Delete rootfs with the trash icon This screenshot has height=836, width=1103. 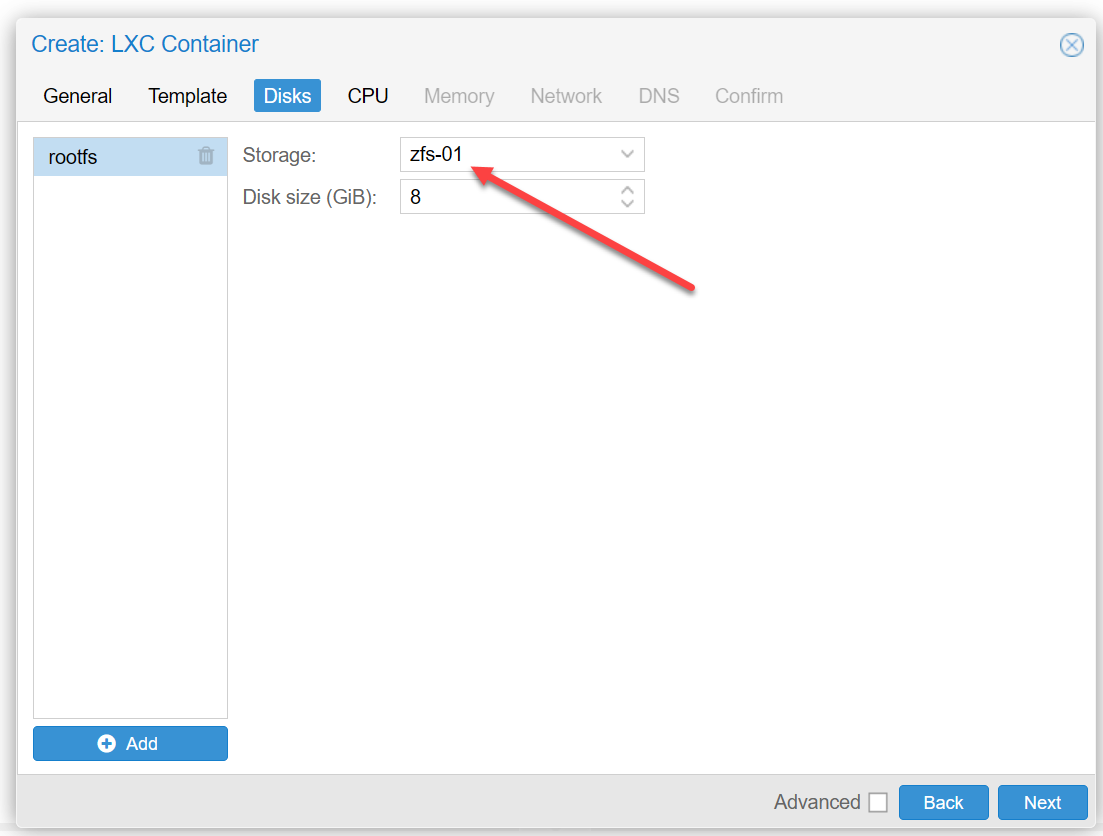click(205, 156)
